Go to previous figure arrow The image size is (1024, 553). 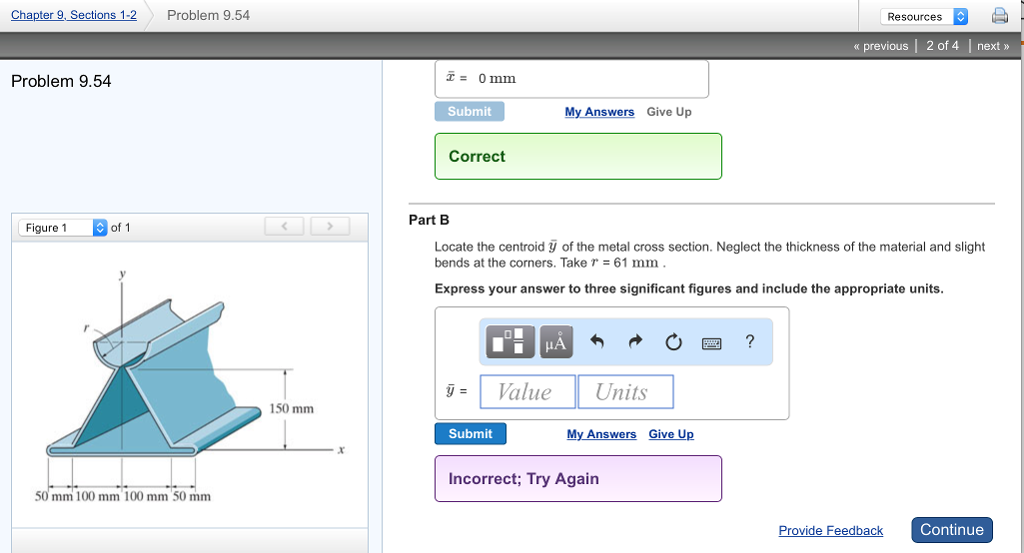coord(284,227)
